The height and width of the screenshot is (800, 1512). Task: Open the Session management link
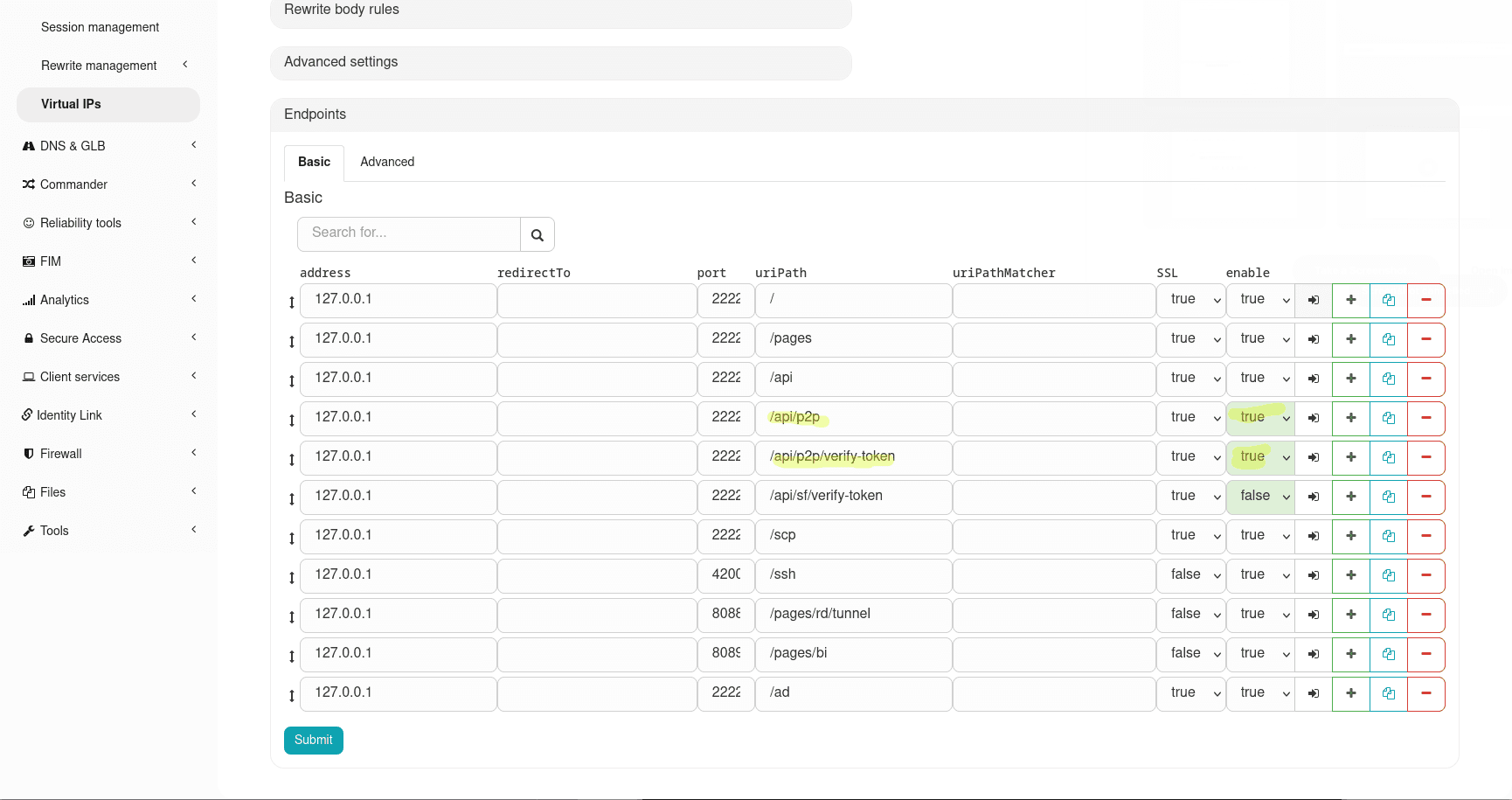100,27
